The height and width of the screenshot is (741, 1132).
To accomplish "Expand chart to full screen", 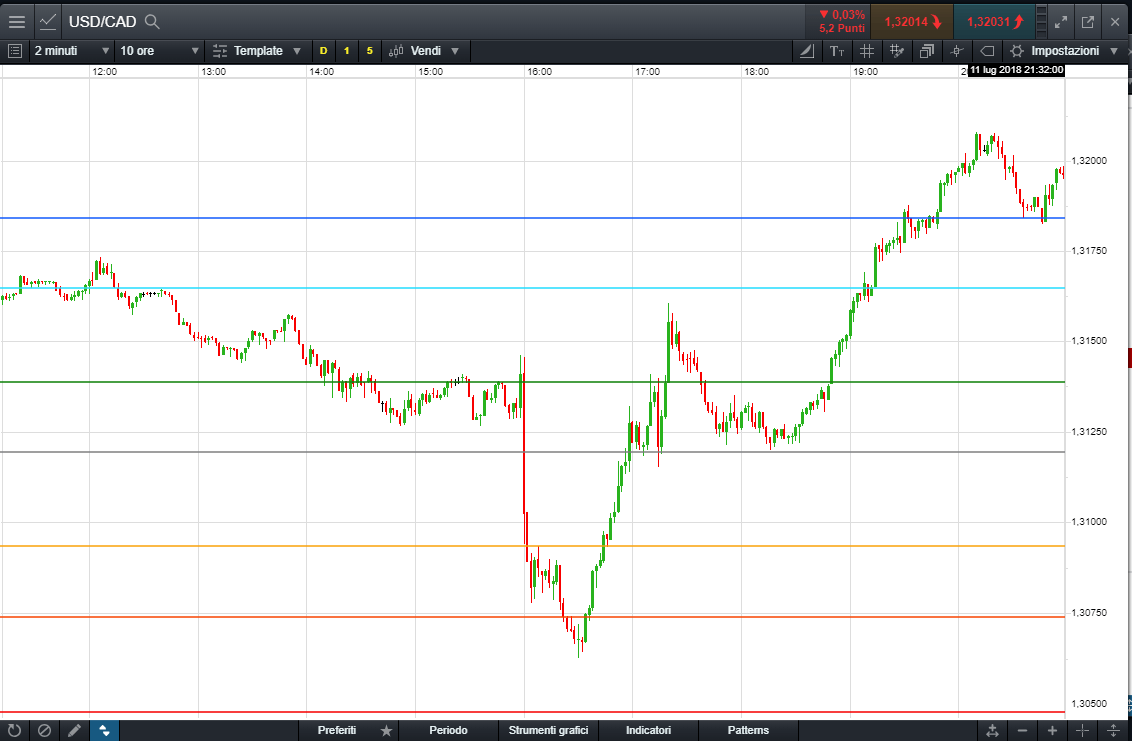I will point(1061,22).
